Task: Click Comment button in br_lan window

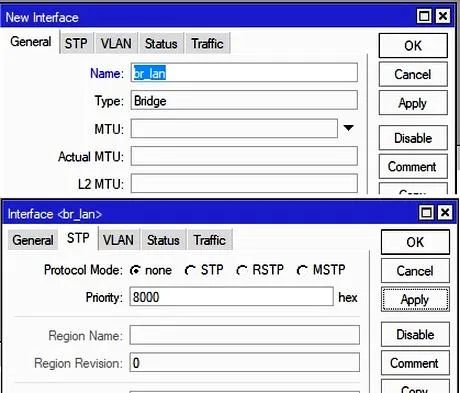Action: 415,363
